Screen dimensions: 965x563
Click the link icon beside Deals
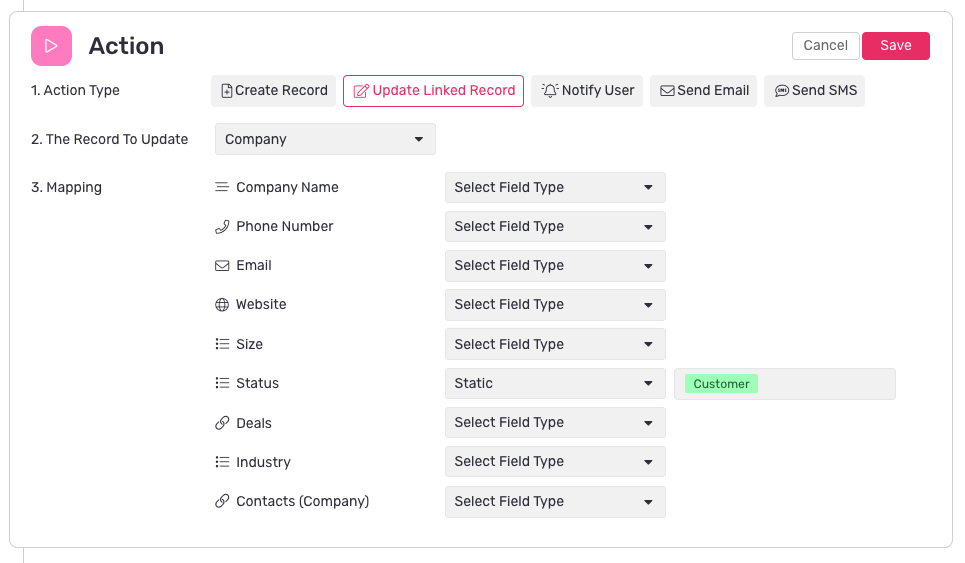[222, 423]
